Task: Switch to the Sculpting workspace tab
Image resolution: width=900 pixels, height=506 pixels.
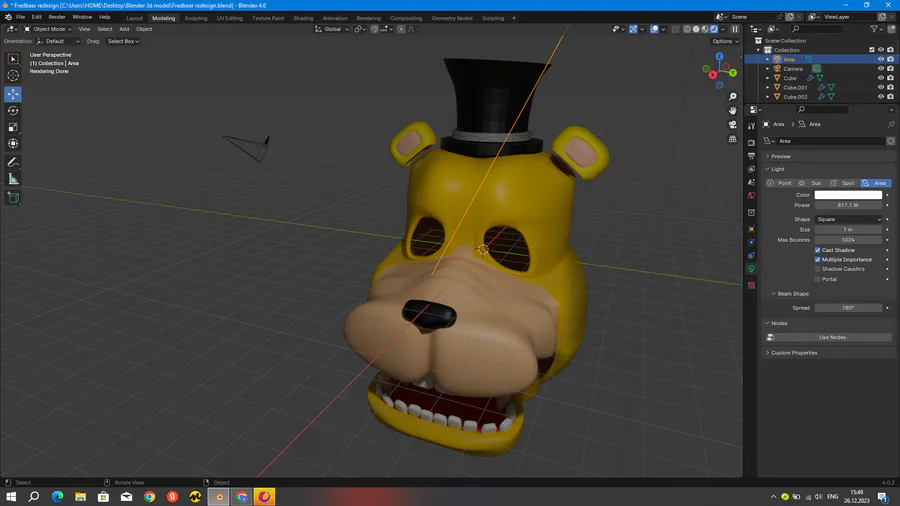Action: coord(196,18)
